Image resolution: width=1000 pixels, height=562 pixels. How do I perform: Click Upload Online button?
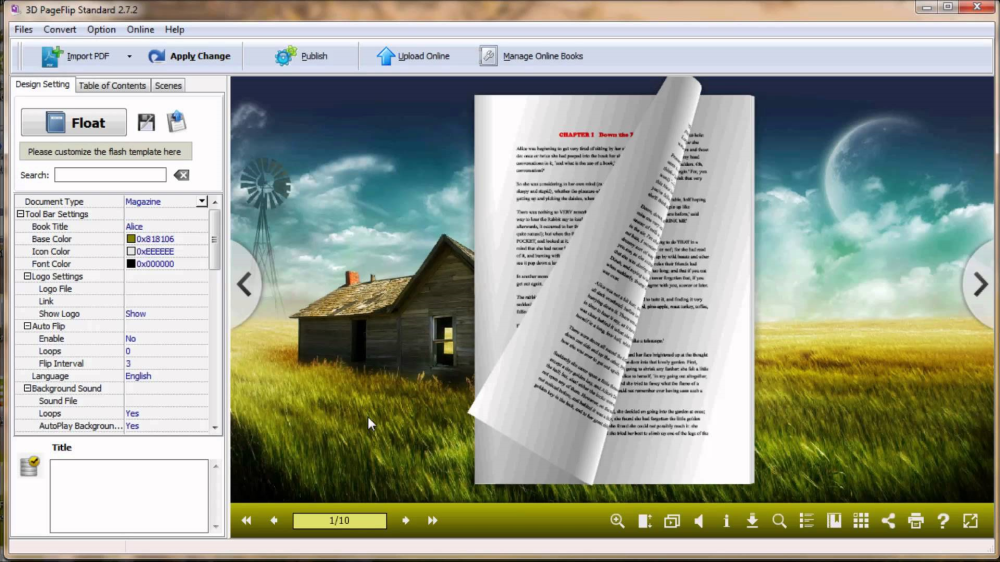tap(413, 56)
